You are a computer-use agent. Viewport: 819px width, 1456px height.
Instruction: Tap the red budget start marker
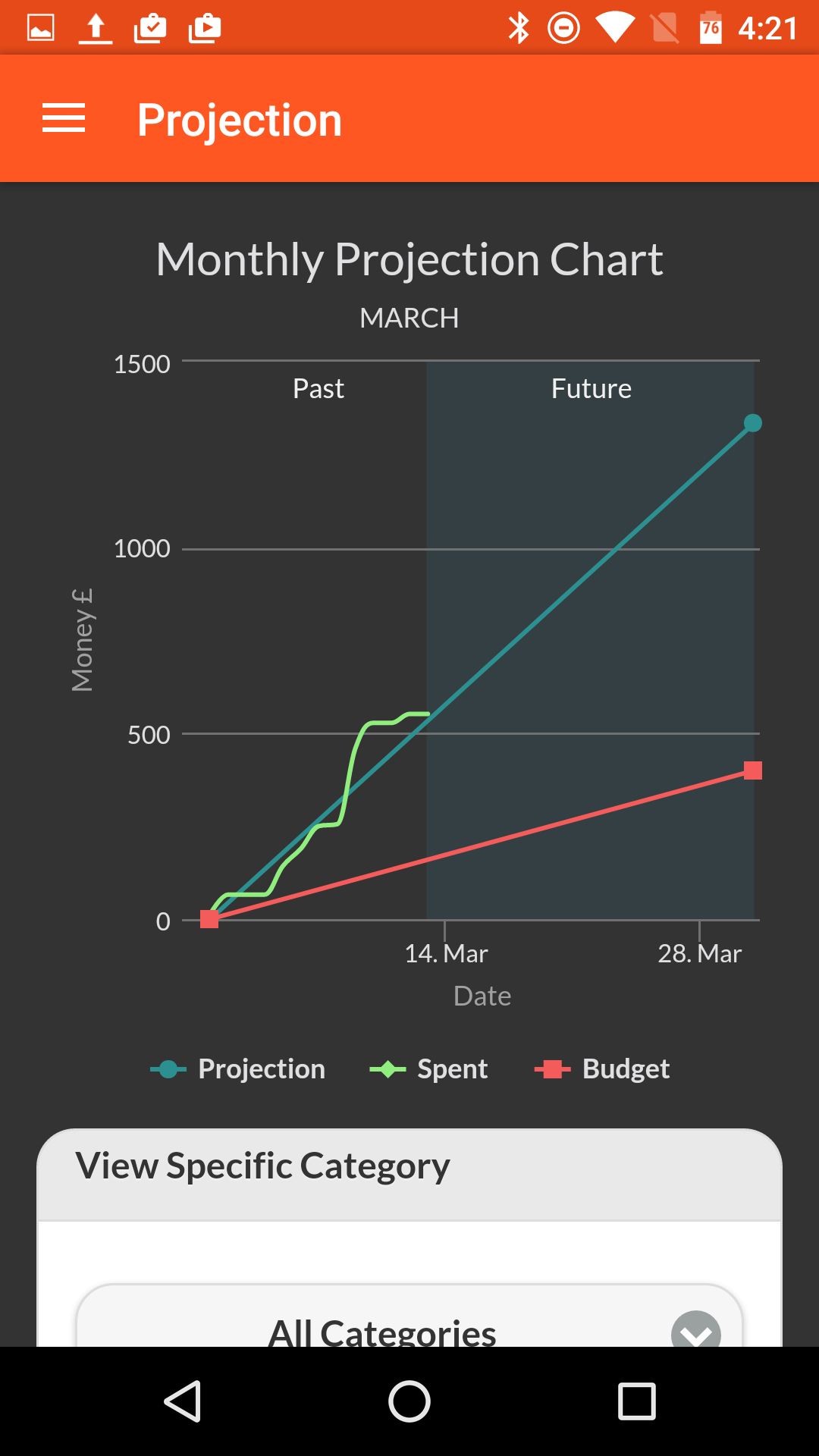[x=209, y=919]
